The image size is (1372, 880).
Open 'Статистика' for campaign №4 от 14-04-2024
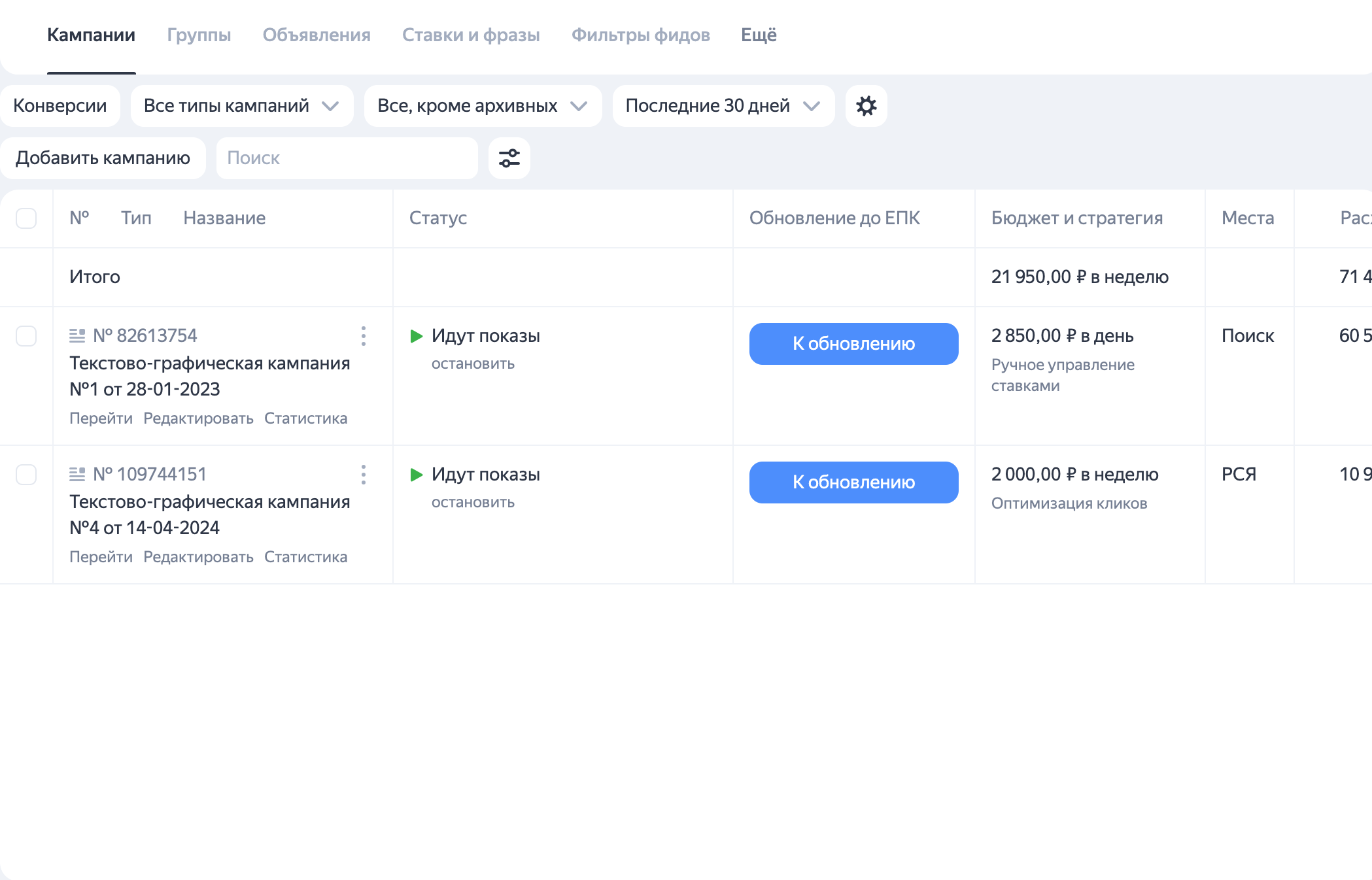pyautogui.click(x=305, y=557)
